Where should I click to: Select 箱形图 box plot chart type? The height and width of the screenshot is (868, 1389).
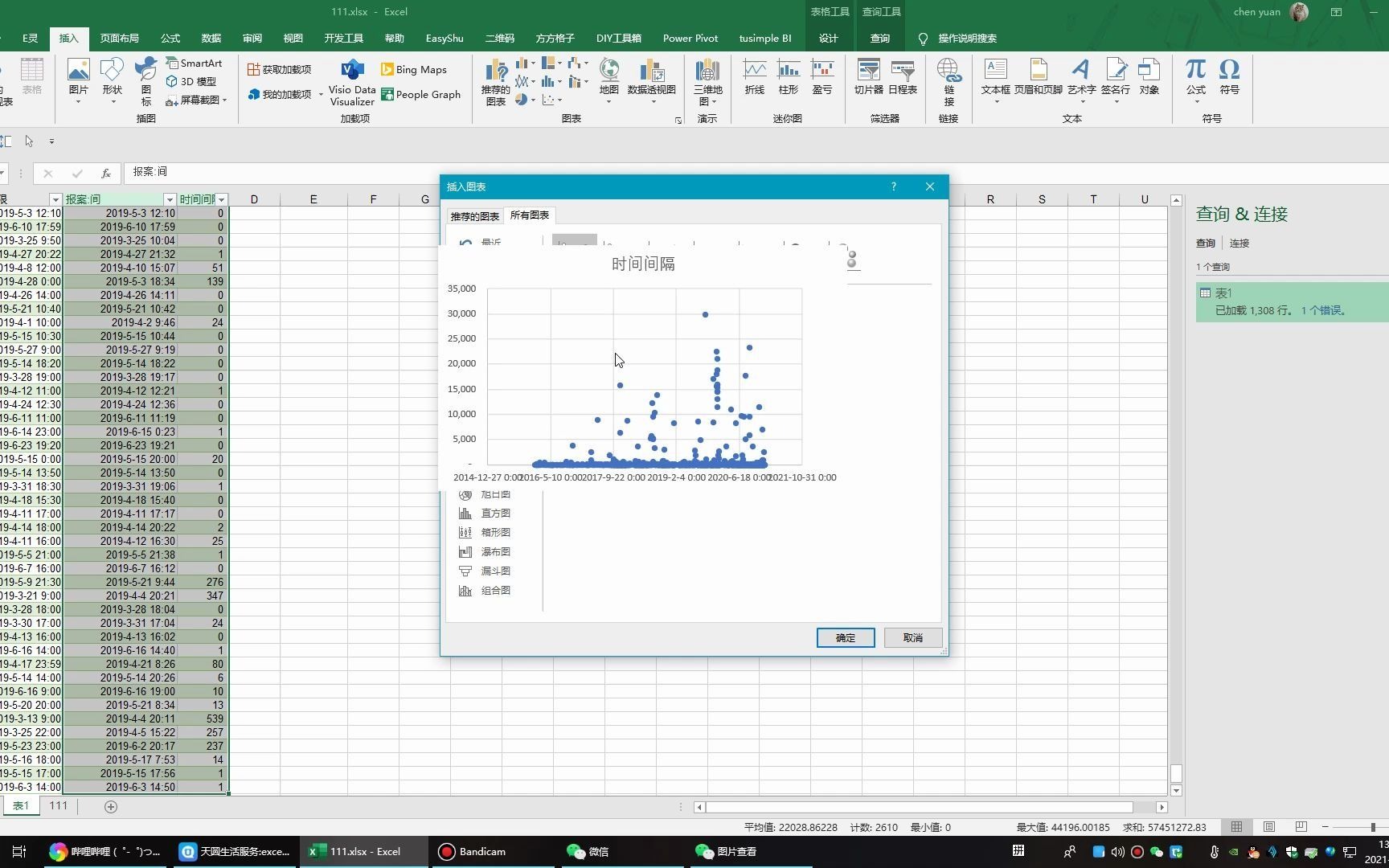point(485,533)
